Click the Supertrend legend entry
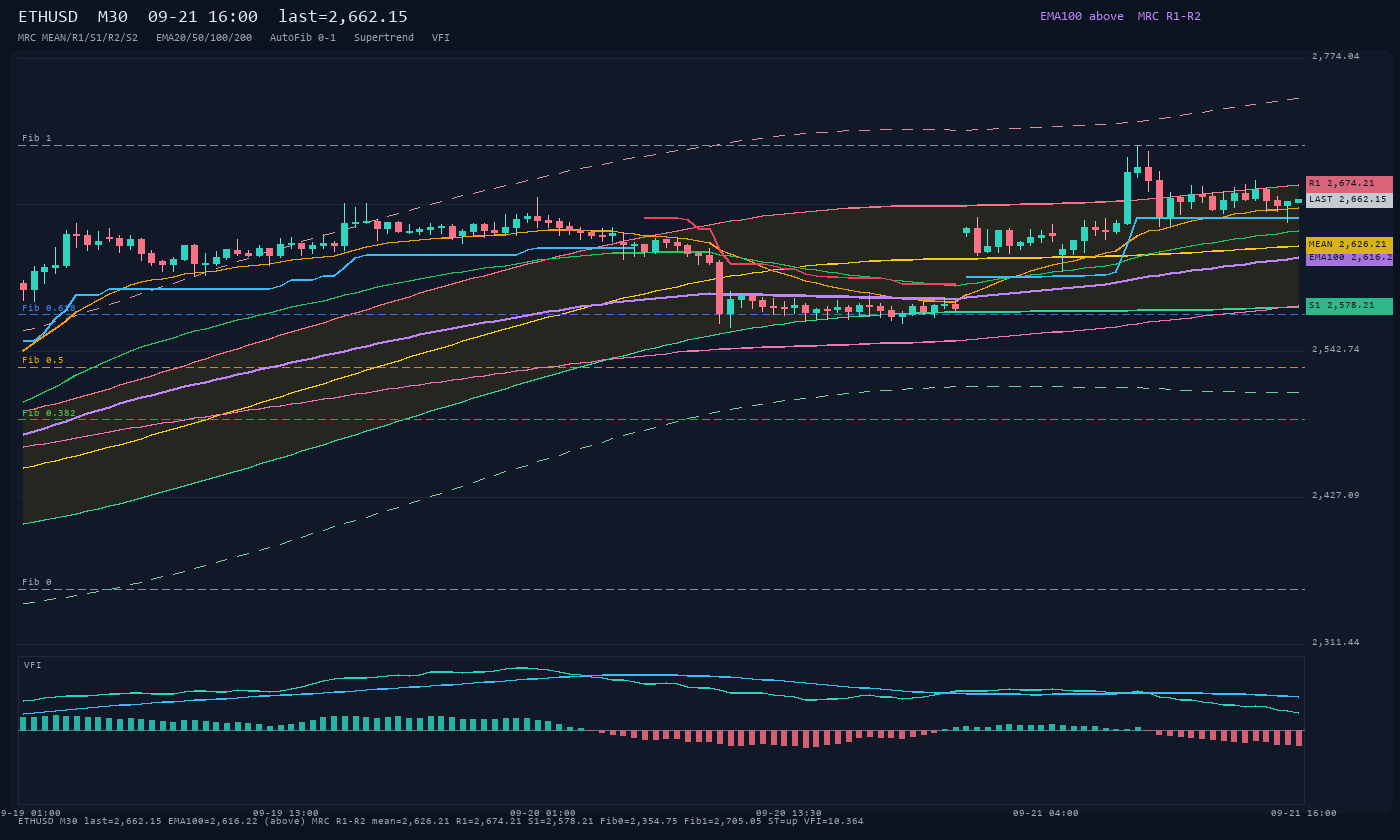 coord(384,38)
